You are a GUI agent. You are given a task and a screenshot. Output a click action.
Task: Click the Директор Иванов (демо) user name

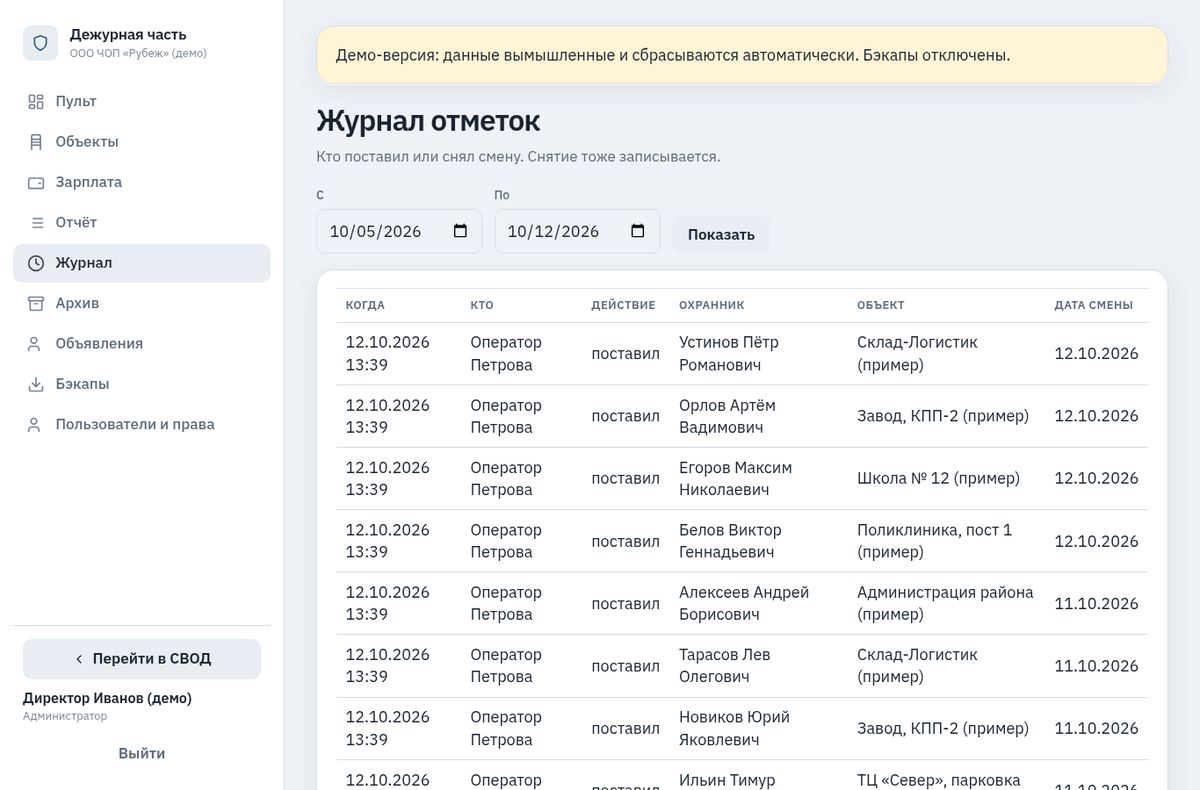[107, 698]
